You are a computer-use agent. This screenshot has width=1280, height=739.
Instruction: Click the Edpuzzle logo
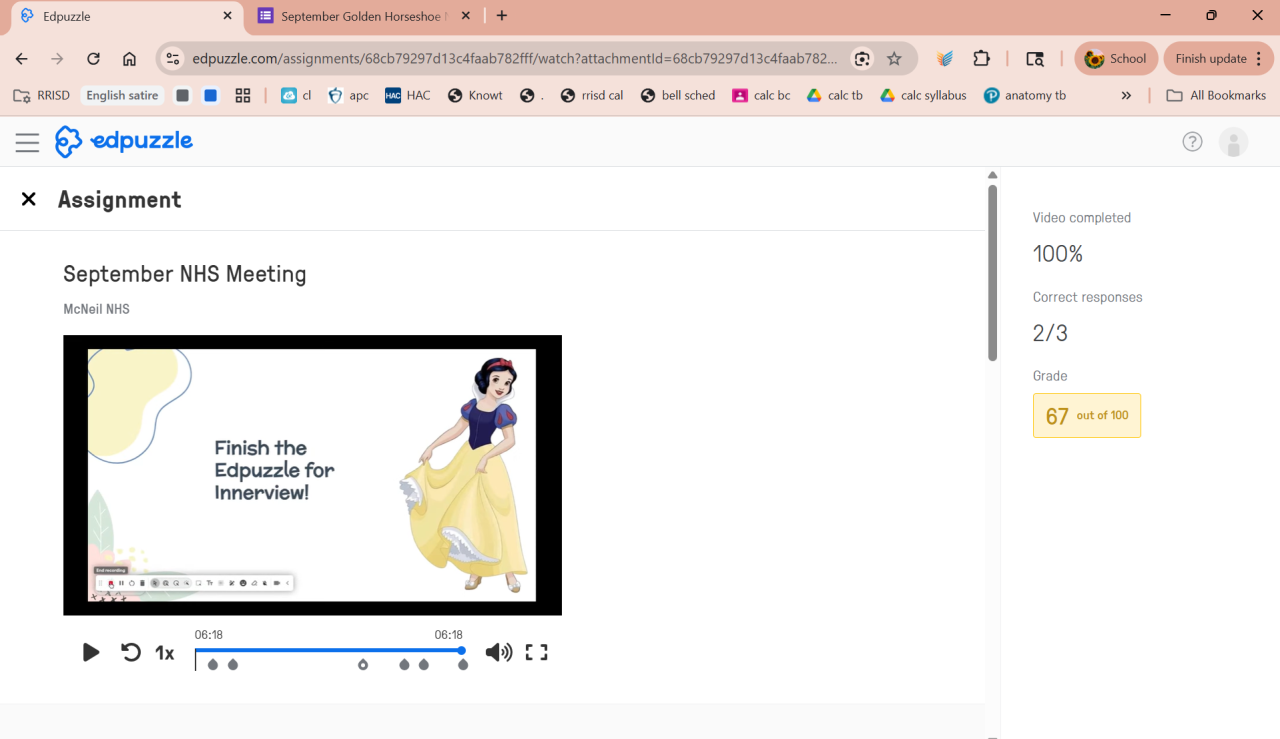124,142
